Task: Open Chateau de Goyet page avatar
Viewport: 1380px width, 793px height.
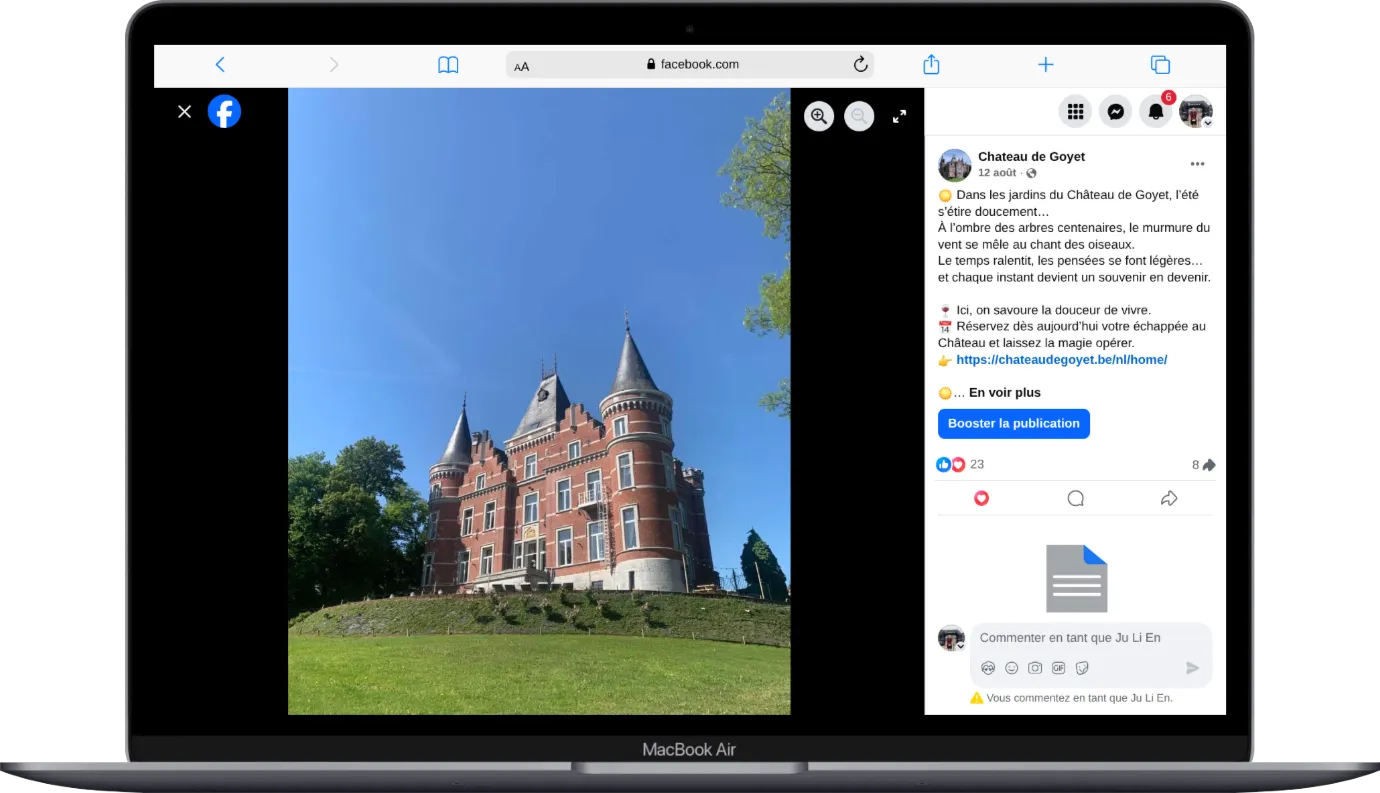Action: point(954,164)
